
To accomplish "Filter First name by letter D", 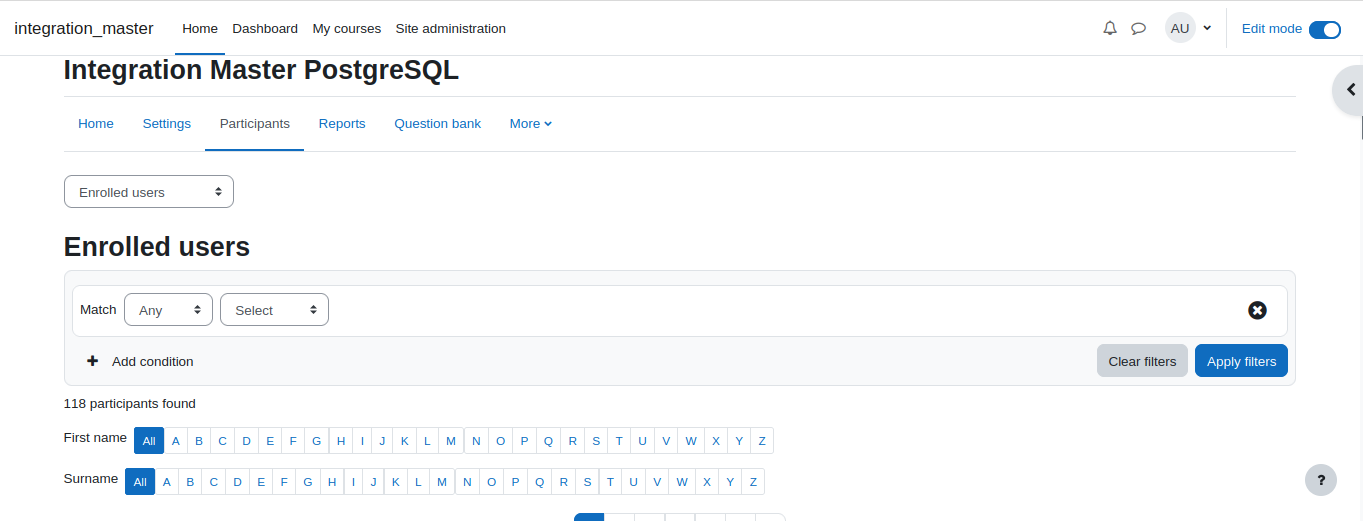I will pyautogui.click(x=246, y=441).
